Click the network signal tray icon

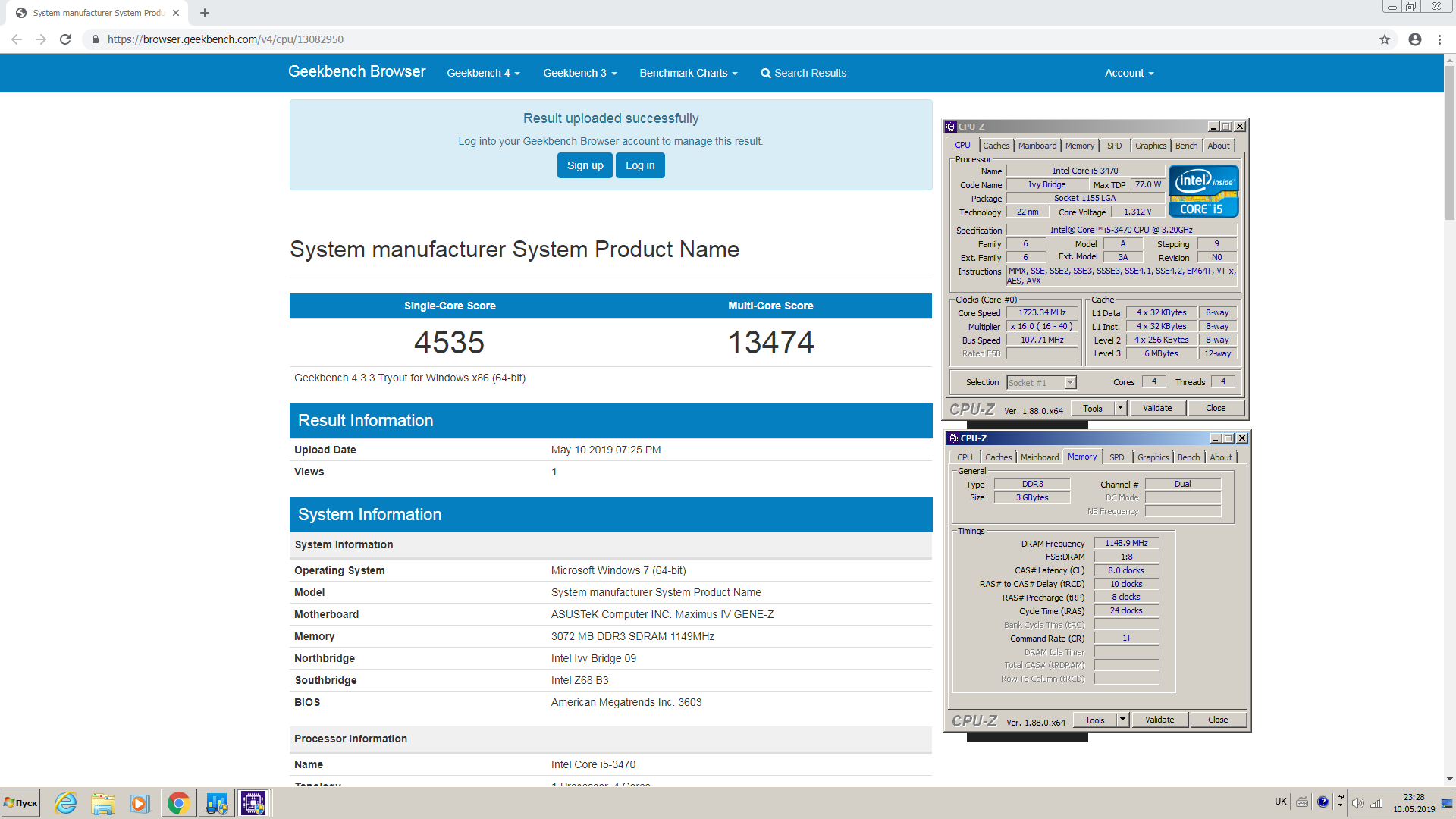1376,802
